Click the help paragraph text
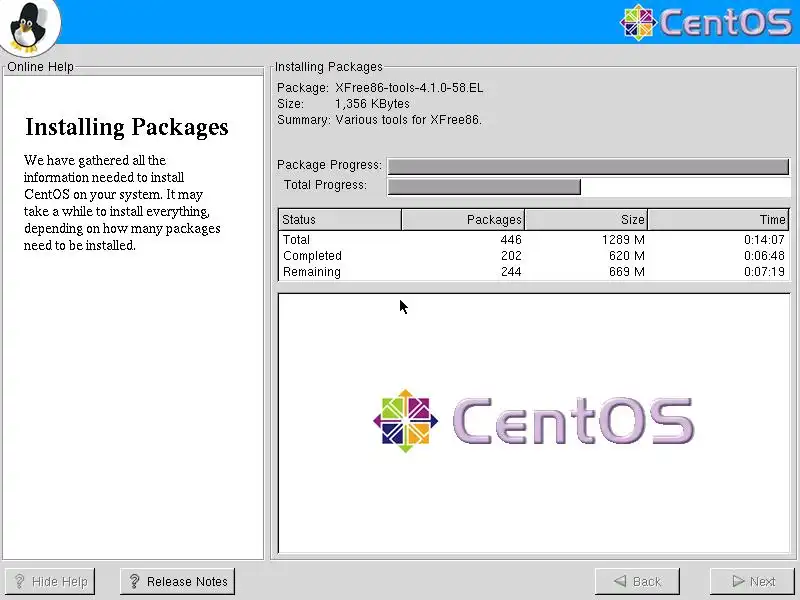800x600 pixels. pos(122,203)
